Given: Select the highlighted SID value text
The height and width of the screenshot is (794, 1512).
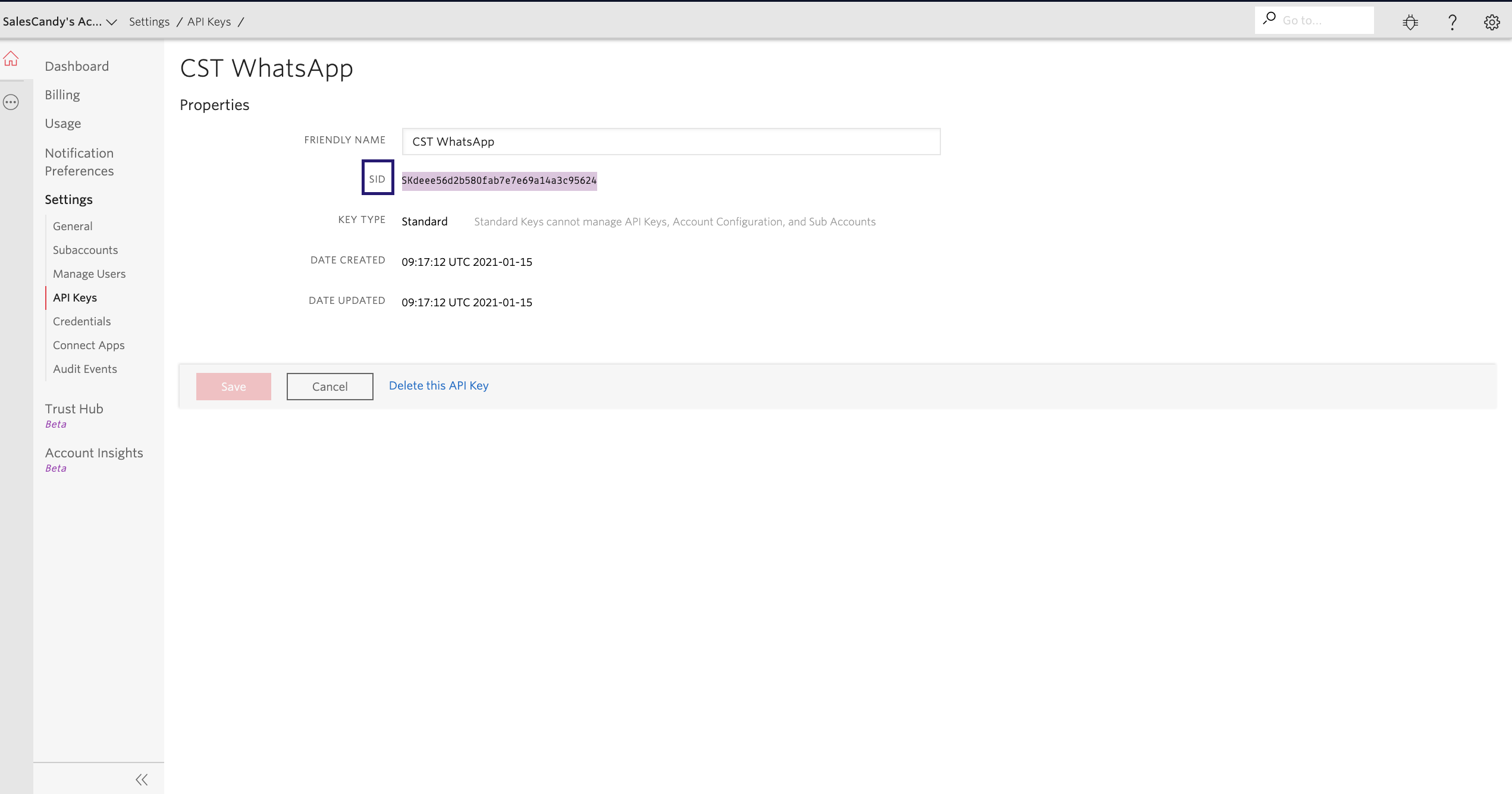Looking at the screenshot, I should click(x=498, y=181).
